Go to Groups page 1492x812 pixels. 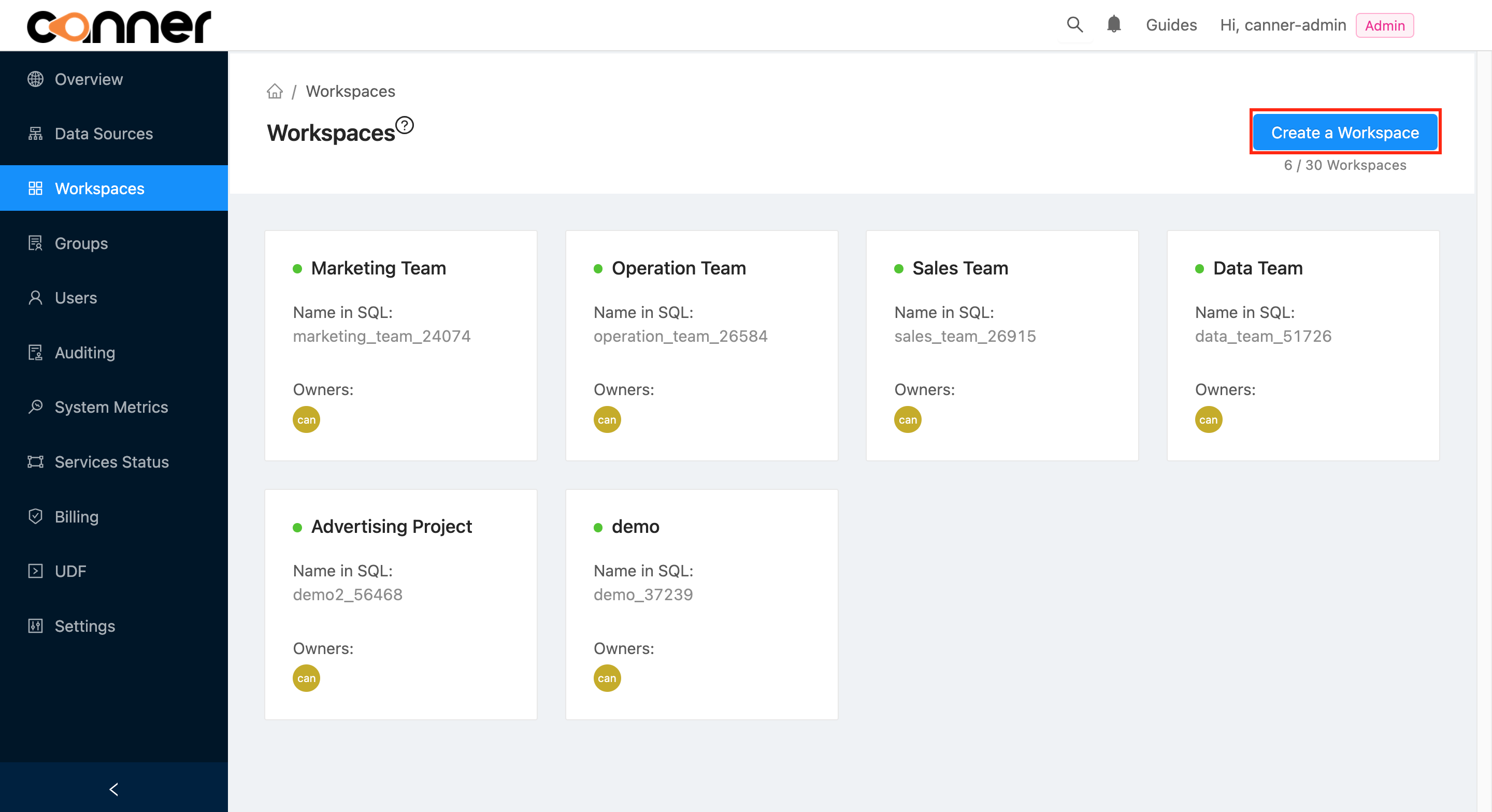(x=113, y=243)
